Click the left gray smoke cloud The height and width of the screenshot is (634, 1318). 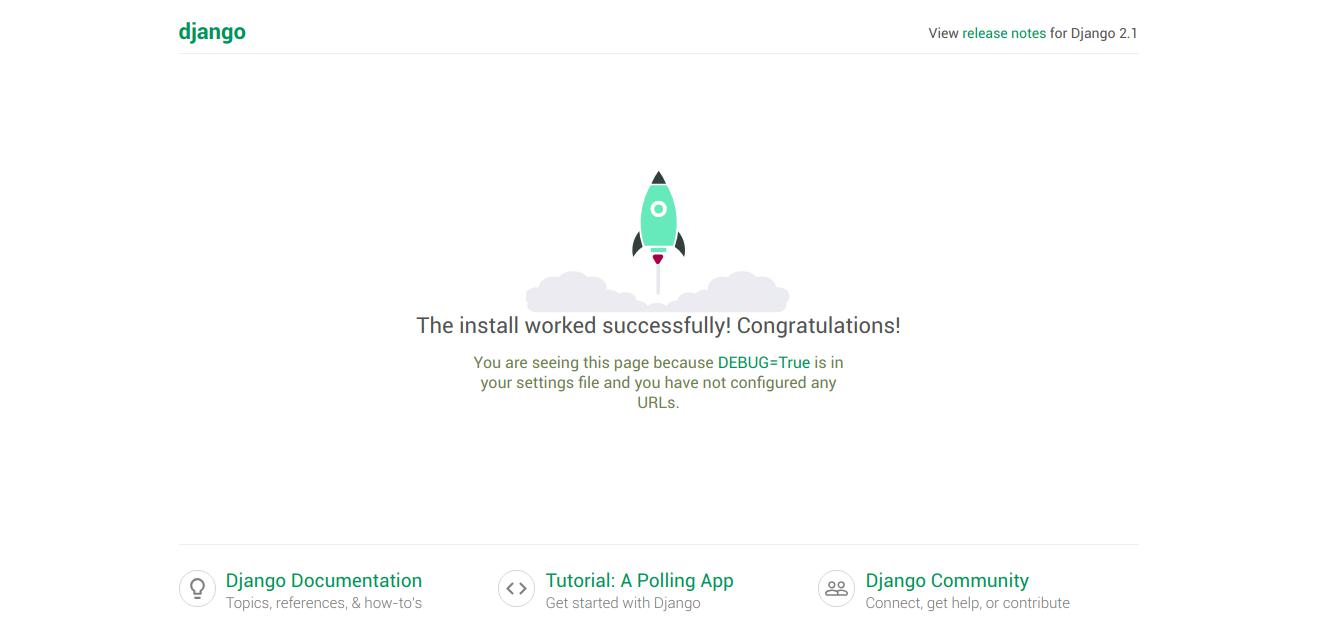tap(577, 293)
